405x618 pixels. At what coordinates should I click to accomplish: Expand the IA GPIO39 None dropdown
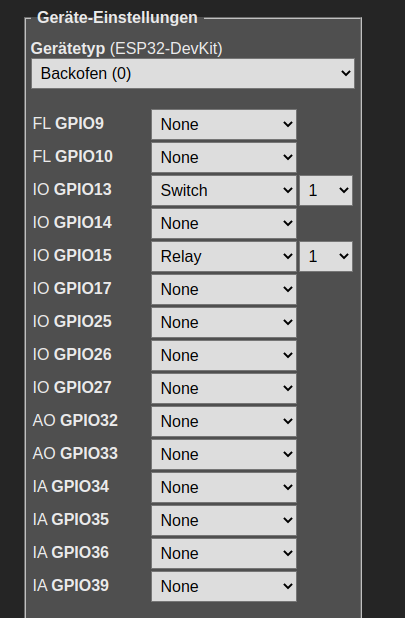coord(224,586)
